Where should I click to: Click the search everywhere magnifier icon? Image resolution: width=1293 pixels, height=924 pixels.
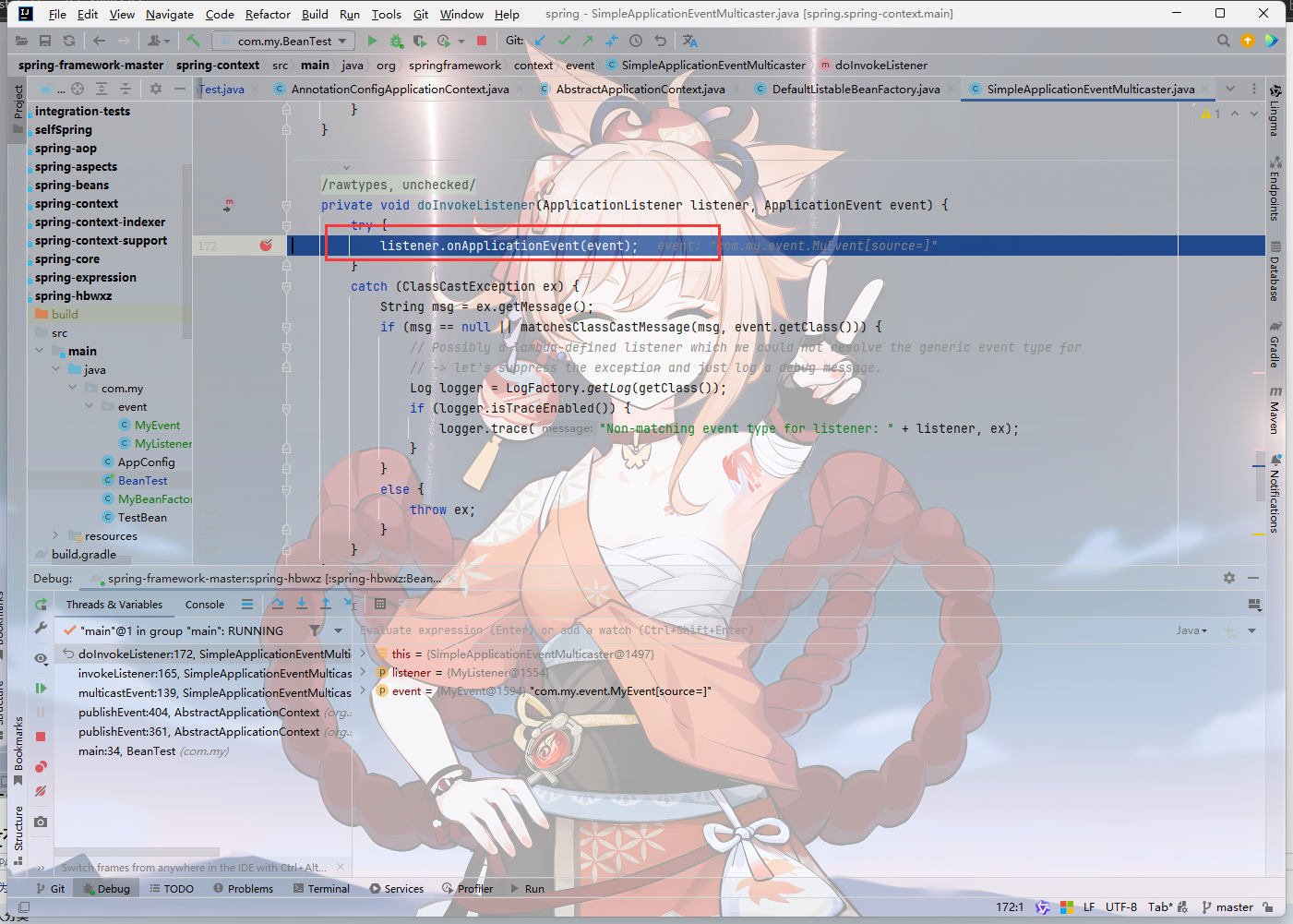pyautogui.click(x=1223, y=41)
